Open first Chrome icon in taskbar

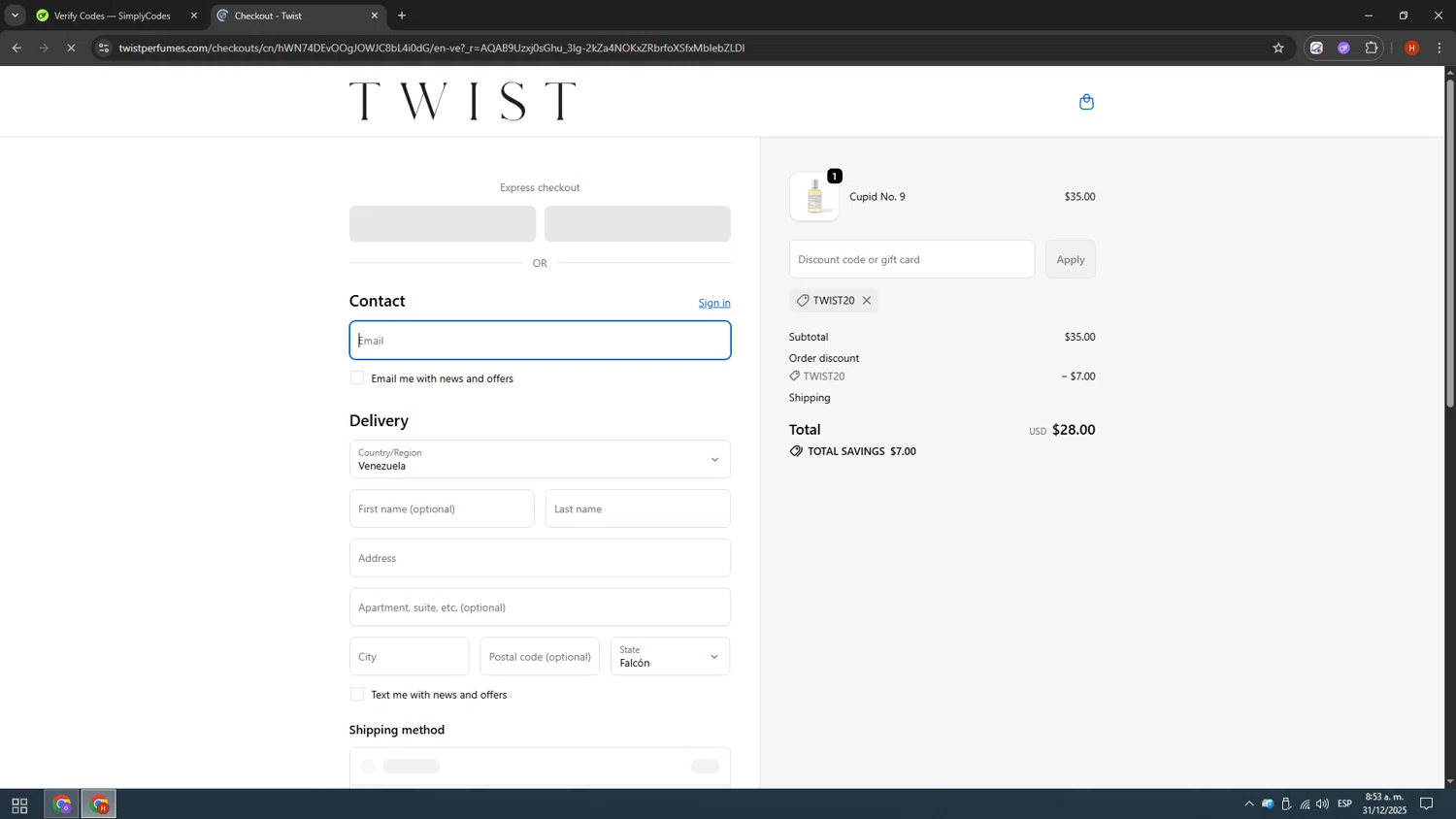(62, 804)
